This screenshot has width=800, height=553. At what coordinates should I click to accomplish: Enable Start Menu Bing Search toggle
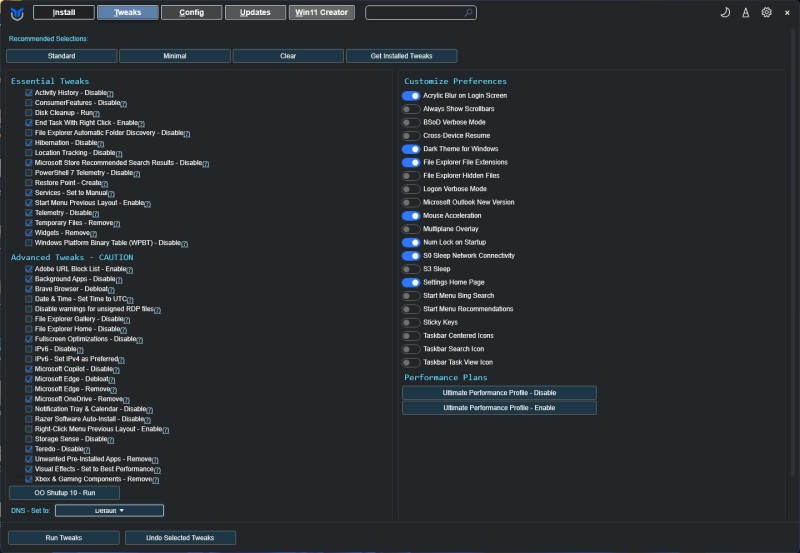click(x=411, y=296)
